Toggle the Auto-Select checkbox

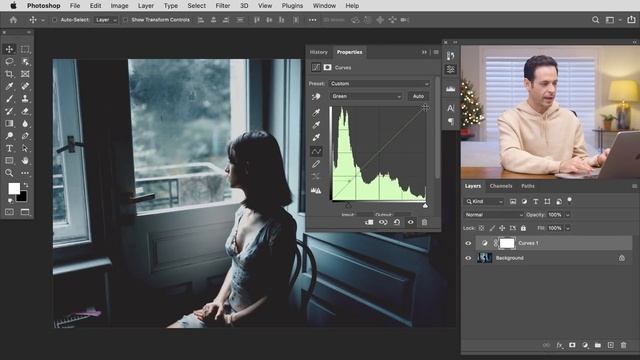click(x=54, y=20)
